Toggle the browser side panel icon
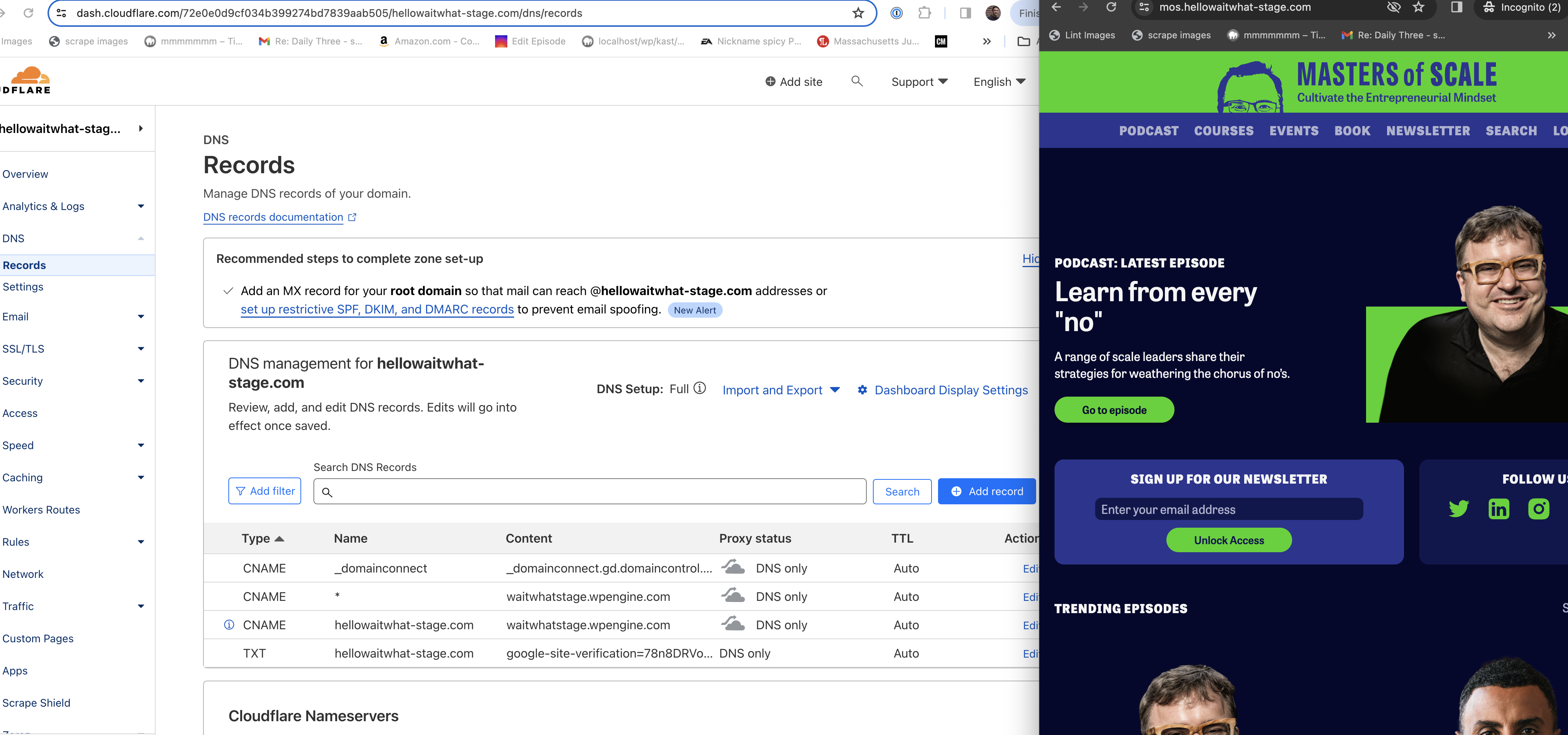 click(965, 13)
